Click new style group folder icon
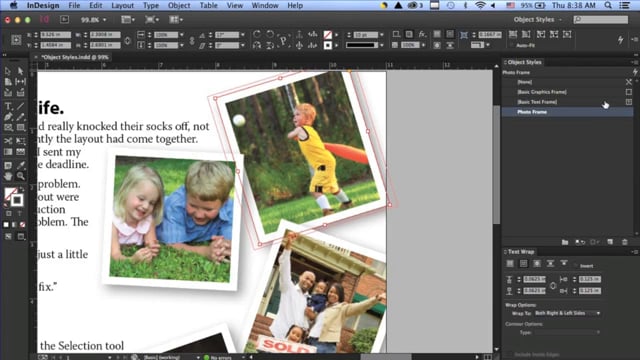This screenshot has width=640, height=360. 565,242
